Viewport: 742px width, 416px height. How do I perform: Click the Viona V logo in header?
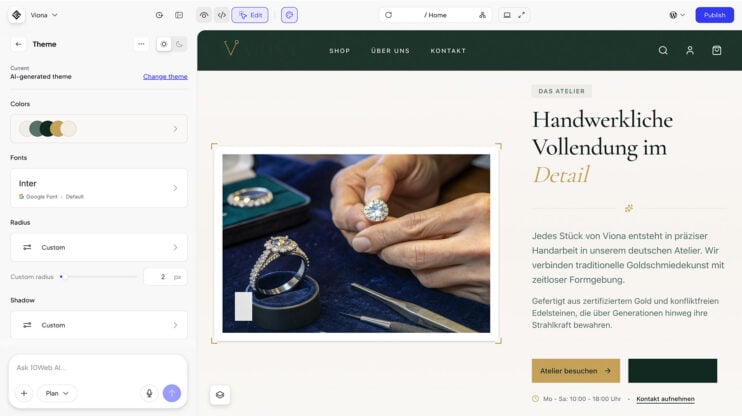pos(231,48)
